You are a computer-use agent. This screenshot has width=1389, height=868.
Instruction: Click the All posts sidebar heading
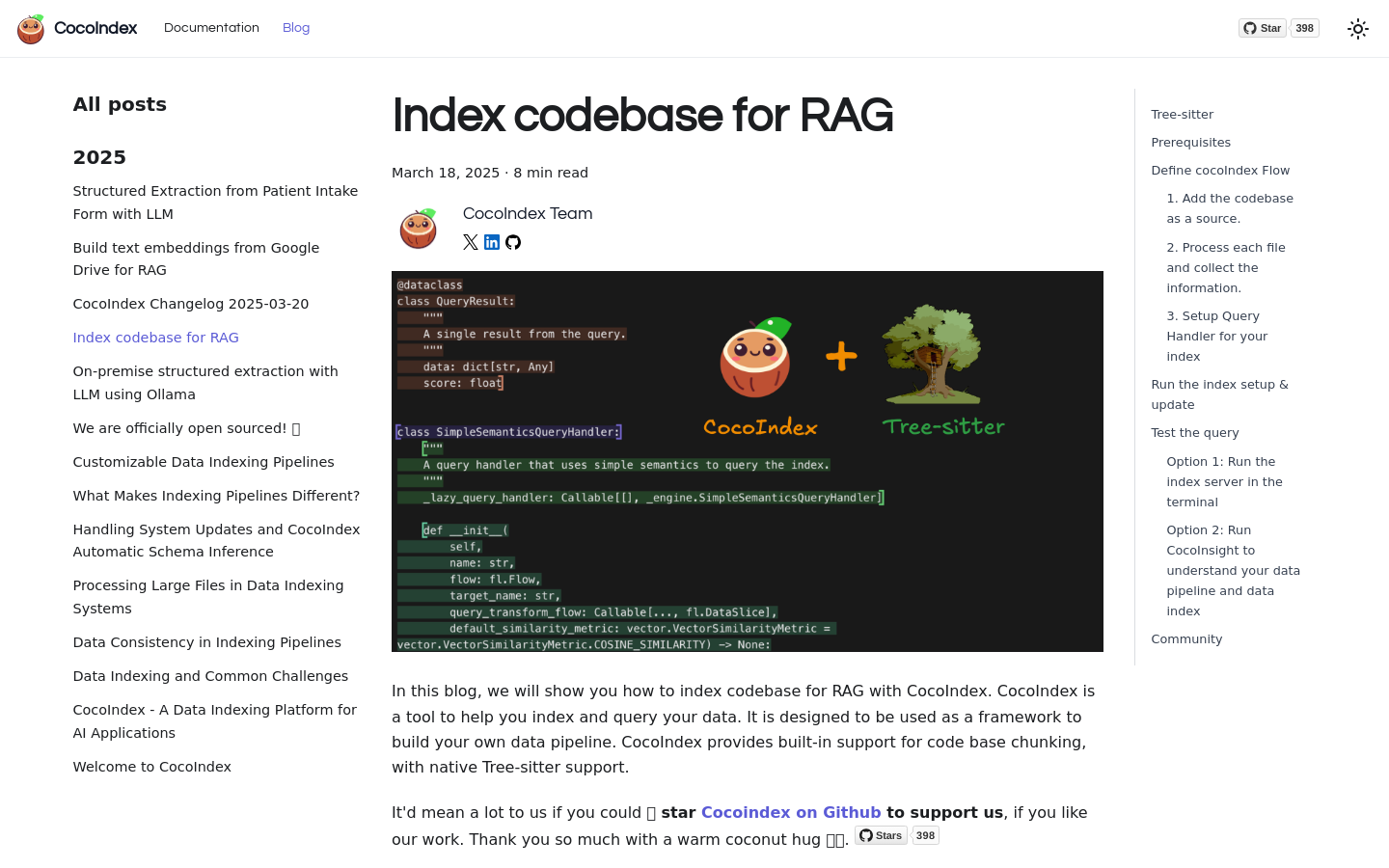pos(120,104)
